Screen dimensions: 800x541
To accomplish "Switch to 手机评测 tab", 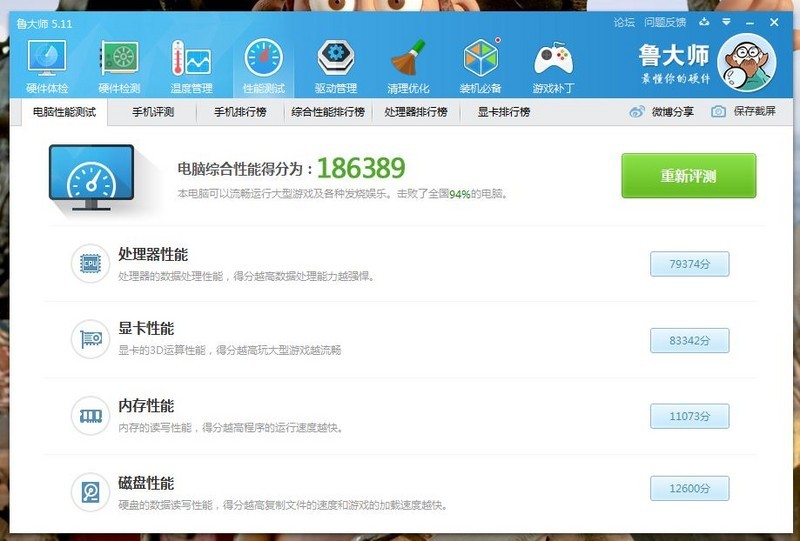I will [153, 112].
